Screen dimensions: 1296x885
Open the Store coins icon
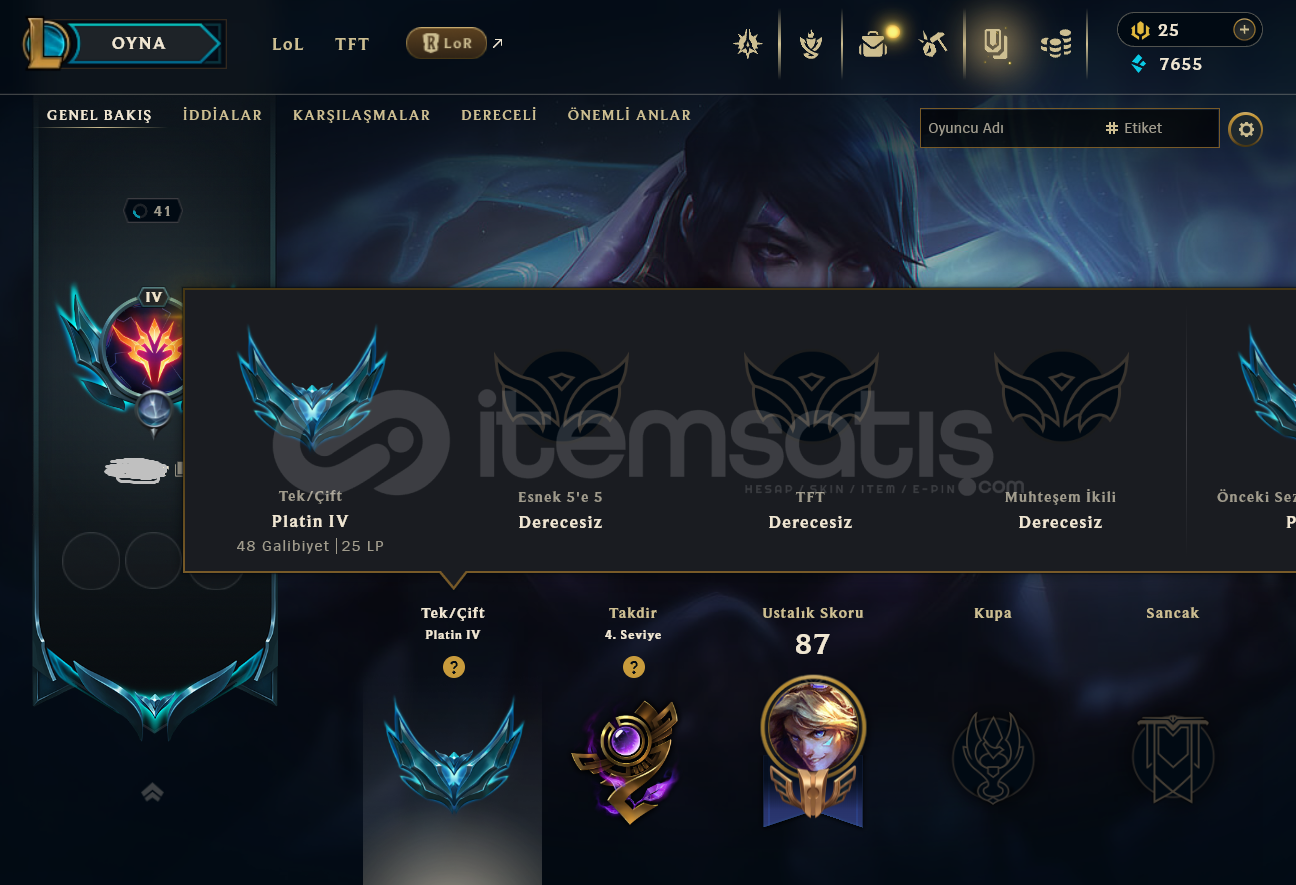[1056, 44]
